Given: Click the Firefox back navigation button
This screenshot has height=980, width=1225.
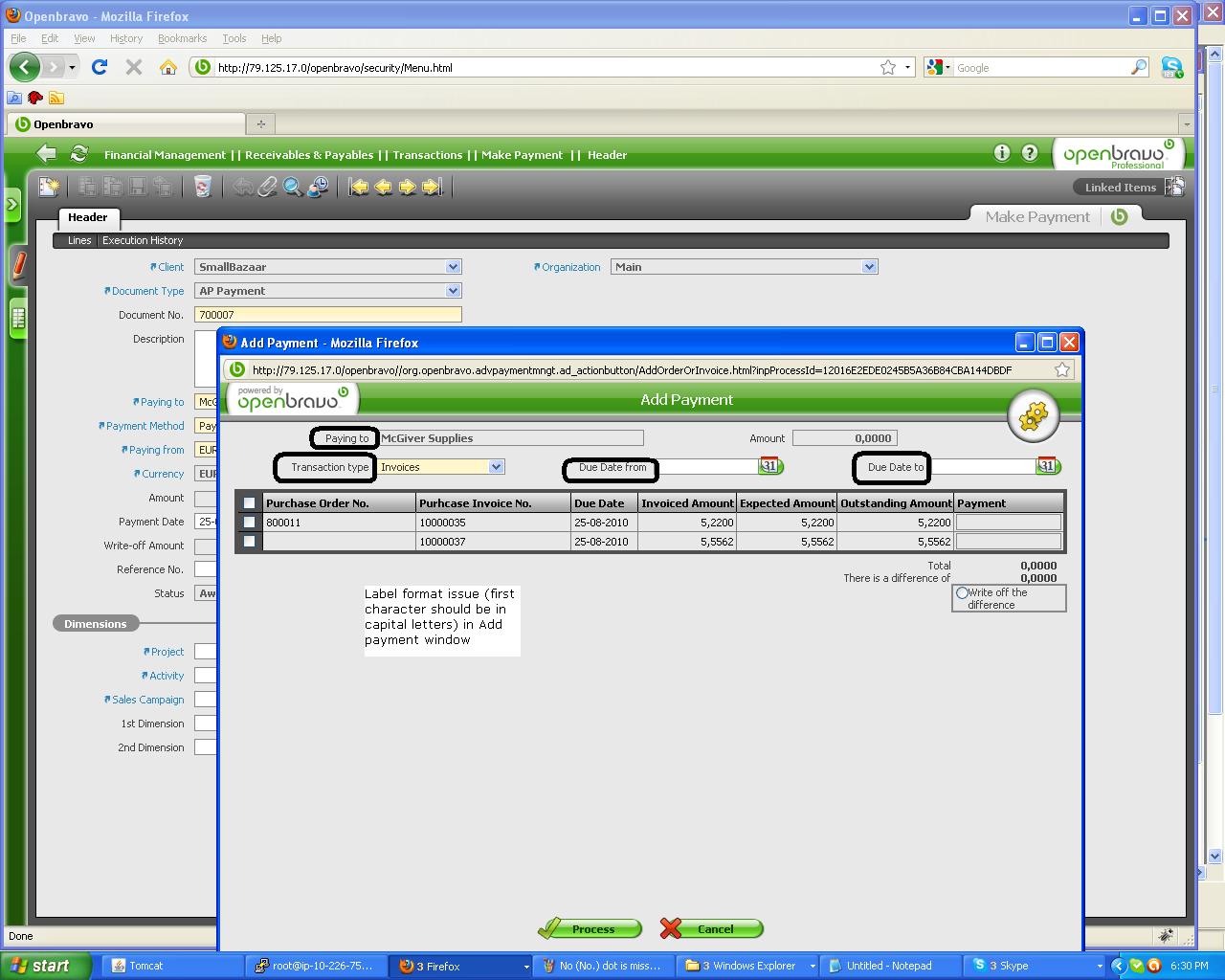Looking at the screenshot, I should pyautogui.click(x=25, y=67).
